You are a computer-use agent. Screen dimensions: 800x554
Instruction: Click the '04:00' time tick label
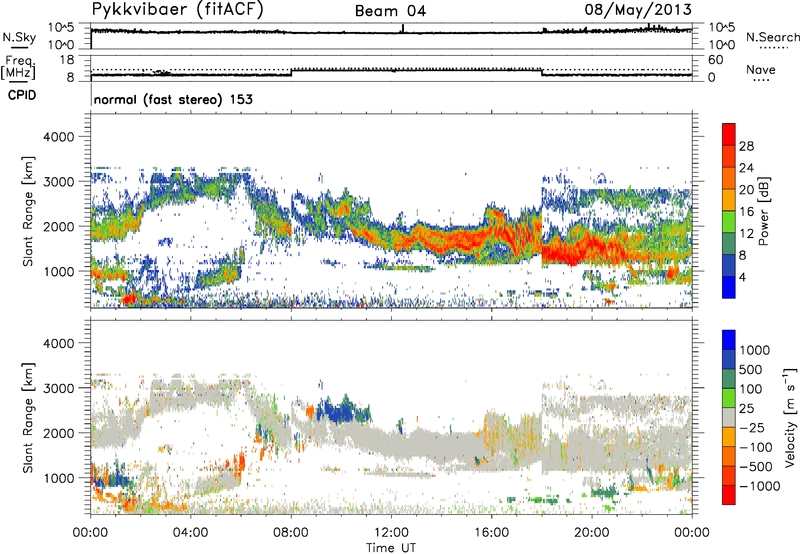point(190,533)
